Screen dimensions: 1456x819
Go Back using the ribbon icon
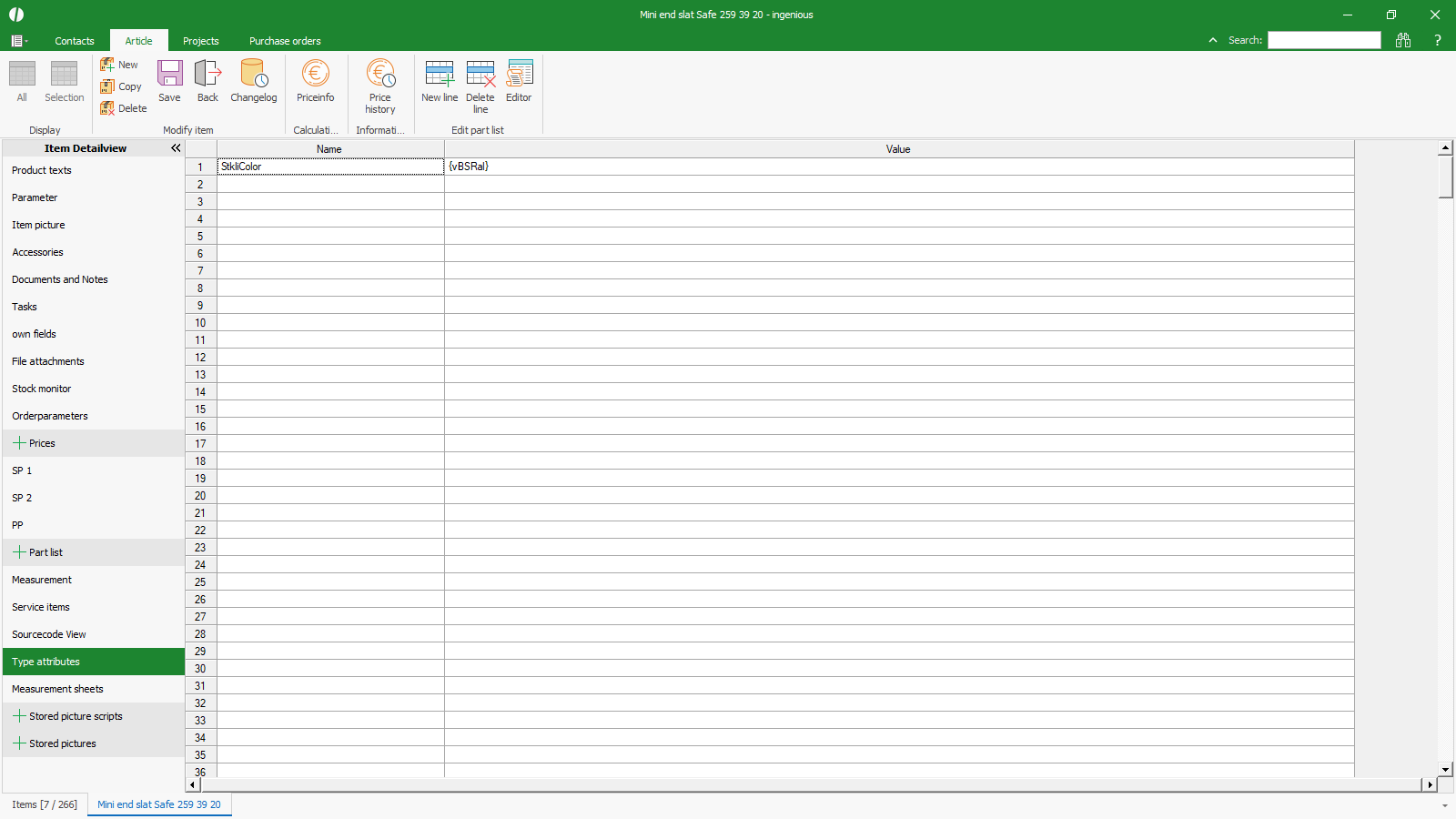[207, 81]
